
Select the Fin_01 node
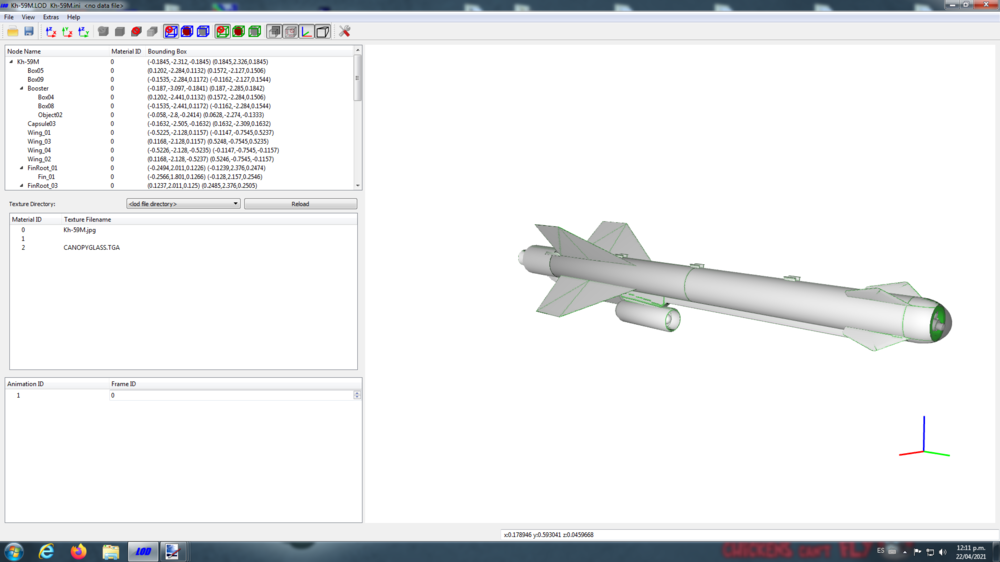tap(46, 177)
